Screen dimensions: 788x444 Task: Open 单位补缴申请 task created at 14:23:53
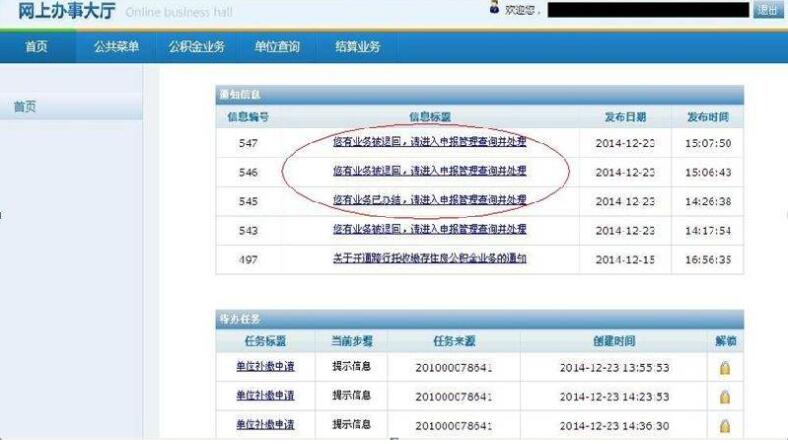tap(265, 396)
